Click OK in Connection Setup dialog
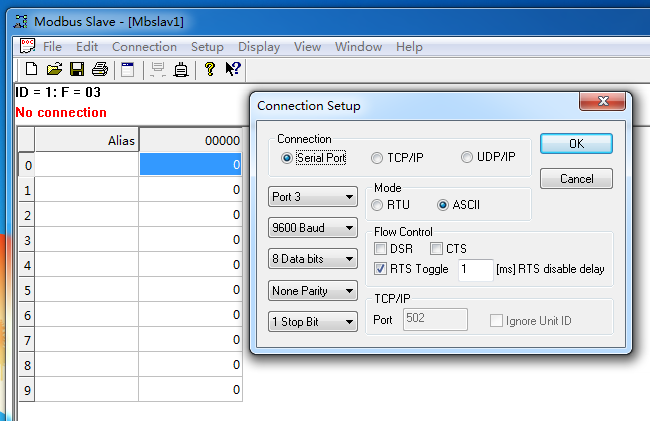 576,143
